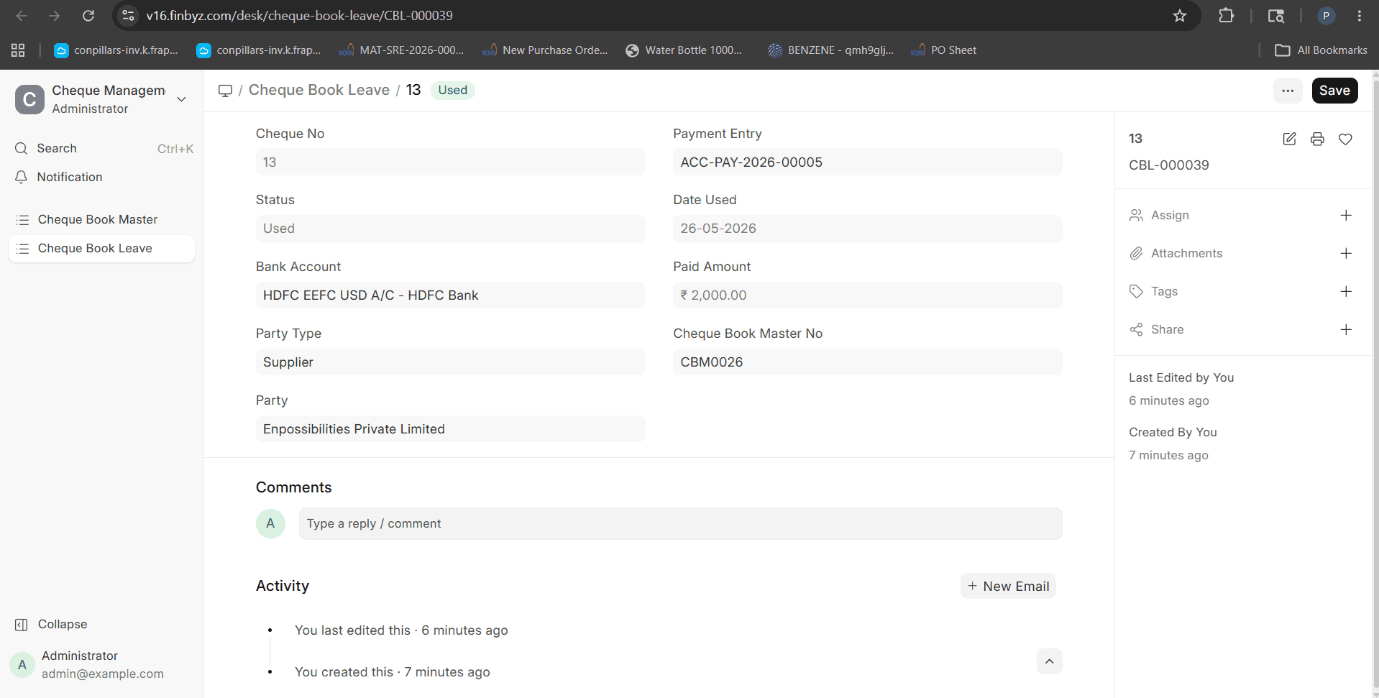1379x698 pixels.
Task: Open the tab search icon
Action: (1275, 16)
